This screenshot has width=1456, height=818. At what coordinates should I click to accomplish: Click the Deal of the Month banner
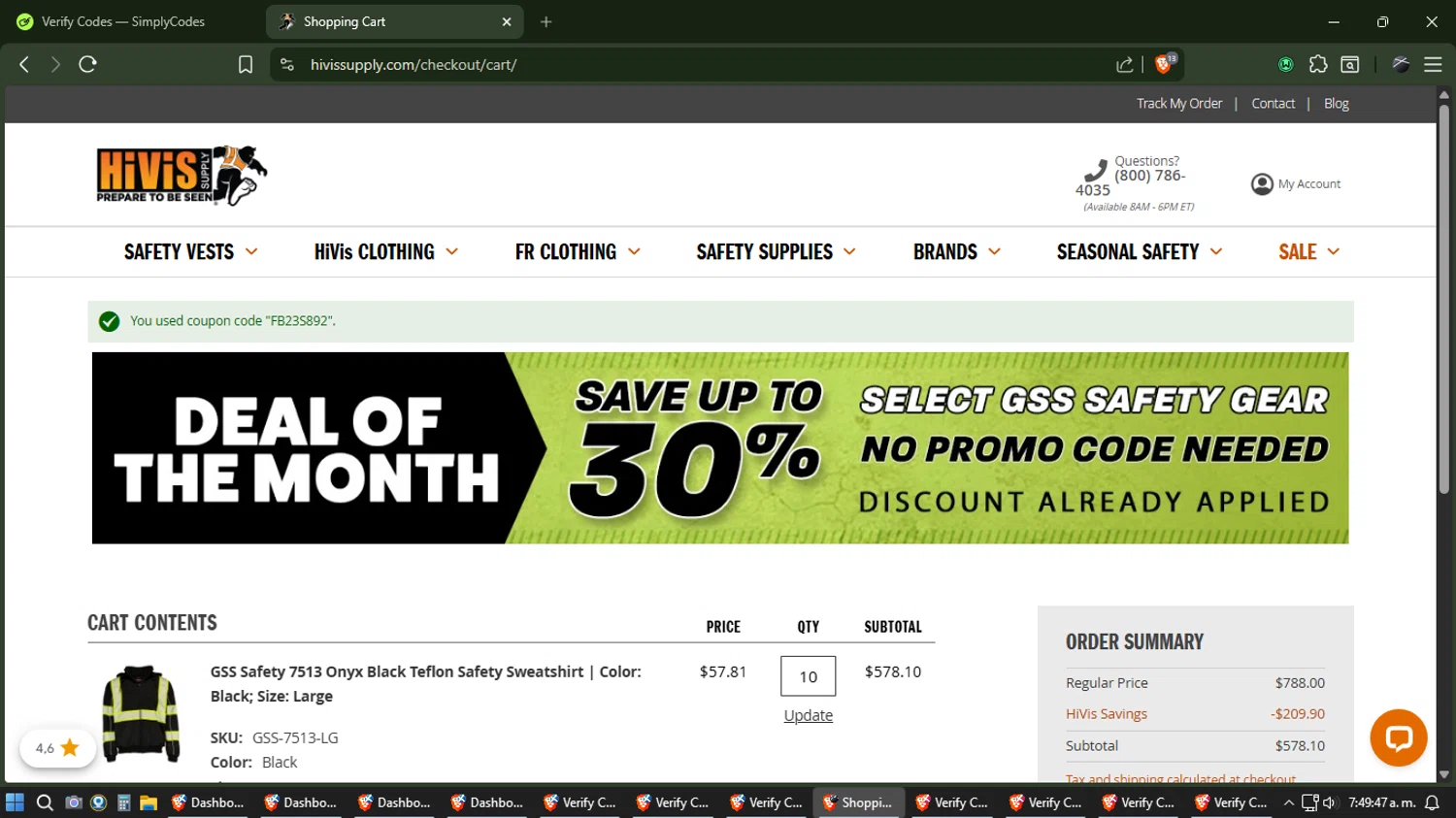pyautogui.click(x=720, y=447)
